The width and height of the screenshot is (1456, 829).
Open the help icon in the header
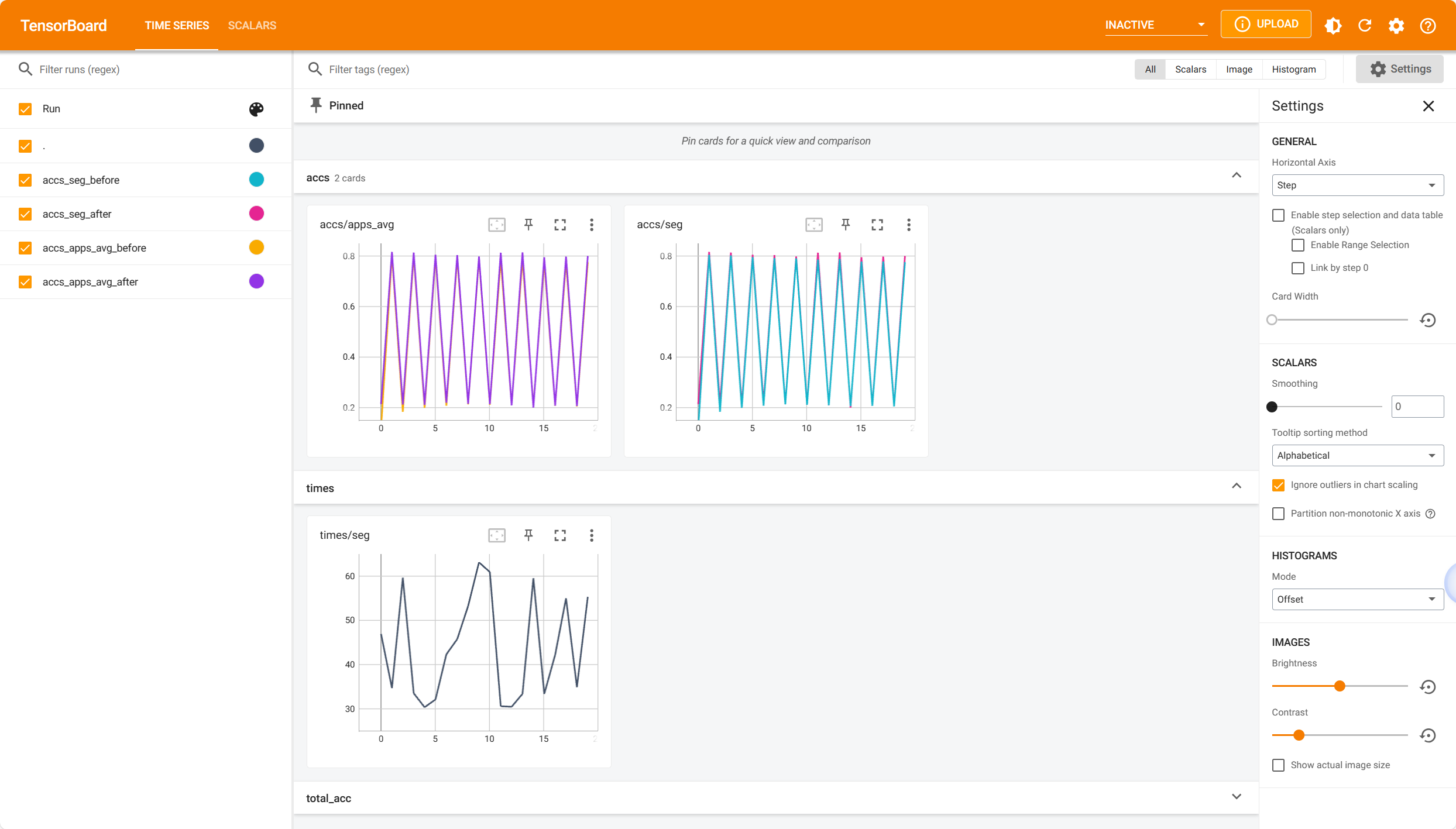click(x=1428, y=25)
